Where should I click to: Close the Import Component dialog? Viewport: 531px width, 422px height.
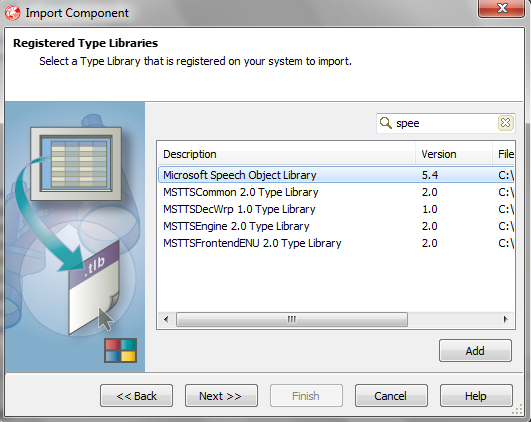502,7
